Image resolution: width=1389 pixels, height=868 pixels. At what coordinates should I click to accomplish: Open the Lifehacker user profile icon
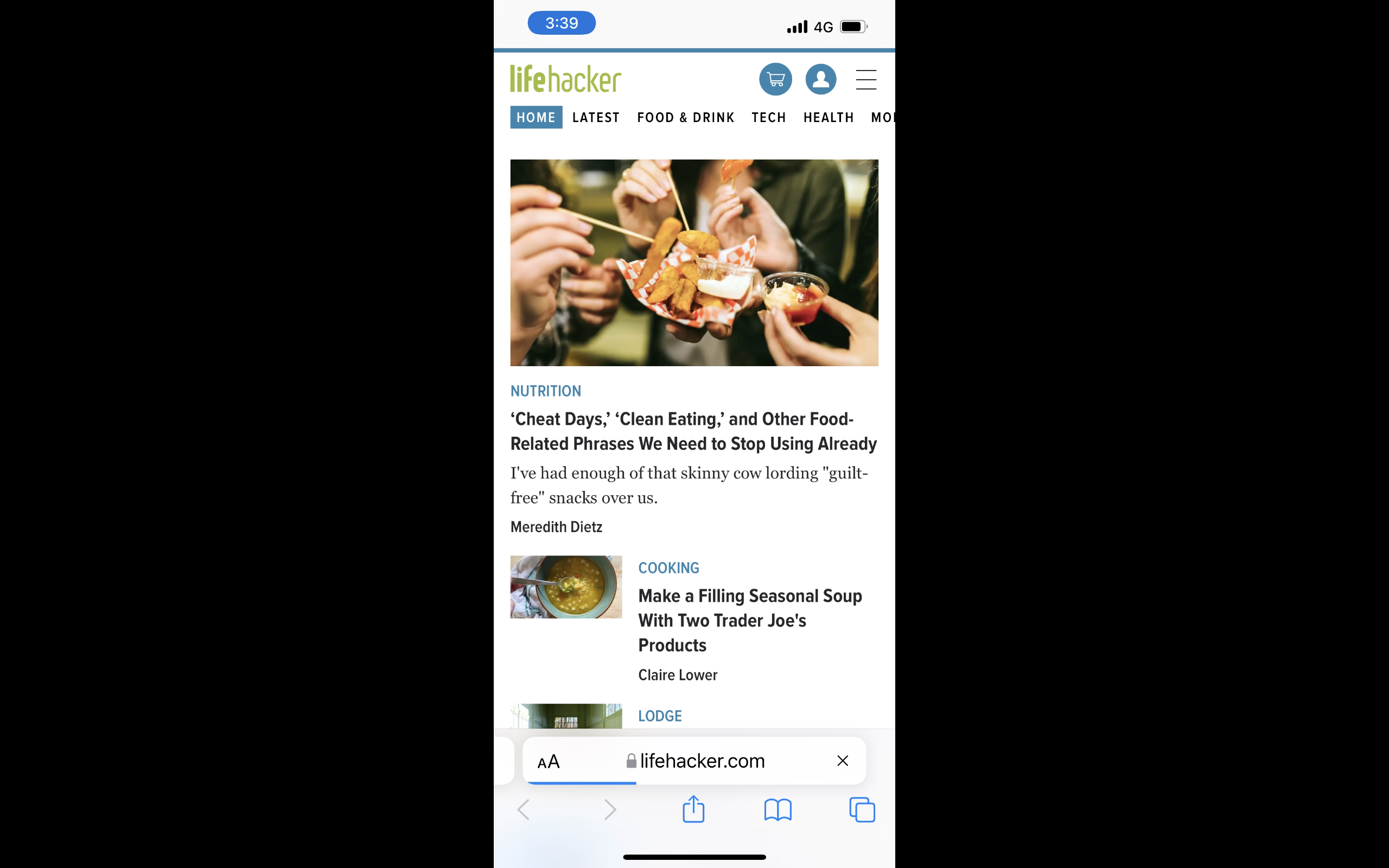[820, 79]
